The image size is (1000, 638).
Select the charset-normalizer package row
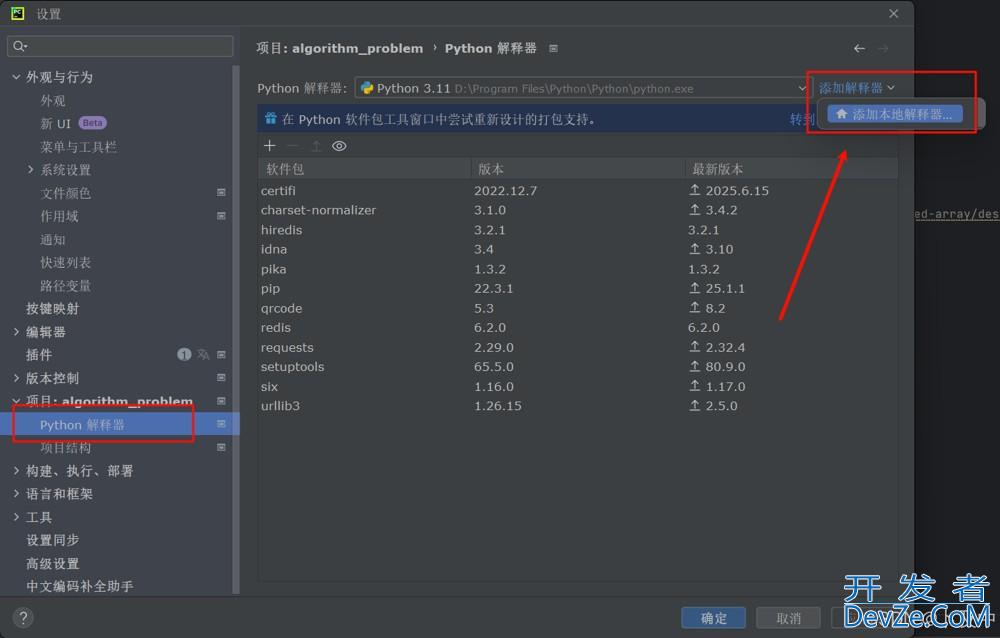click(x=578, y=210)
